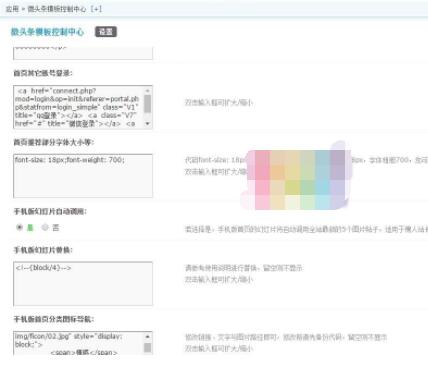
Task: Click the scrollbar thumb in the ficon/02.jpg textarea
Action: click(147, 348)
